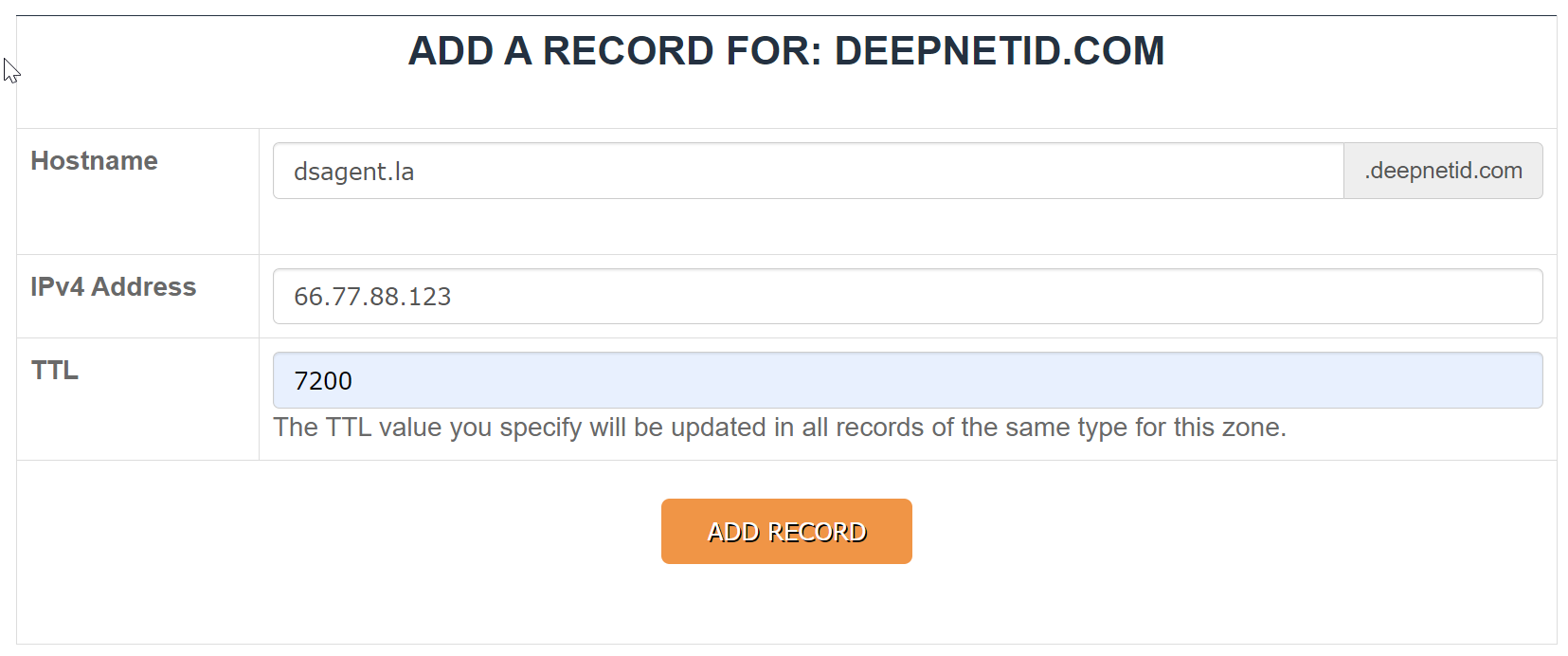The image size is (1568, 656).
Task: Click the TTL help text sentence
Action: (779, 428)
